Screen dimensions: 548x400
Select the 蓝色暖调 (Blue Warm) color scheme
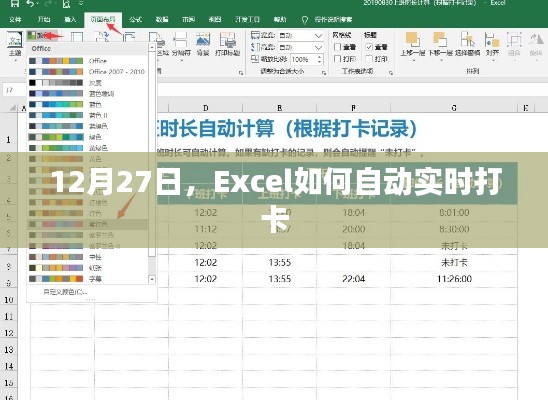87,94
